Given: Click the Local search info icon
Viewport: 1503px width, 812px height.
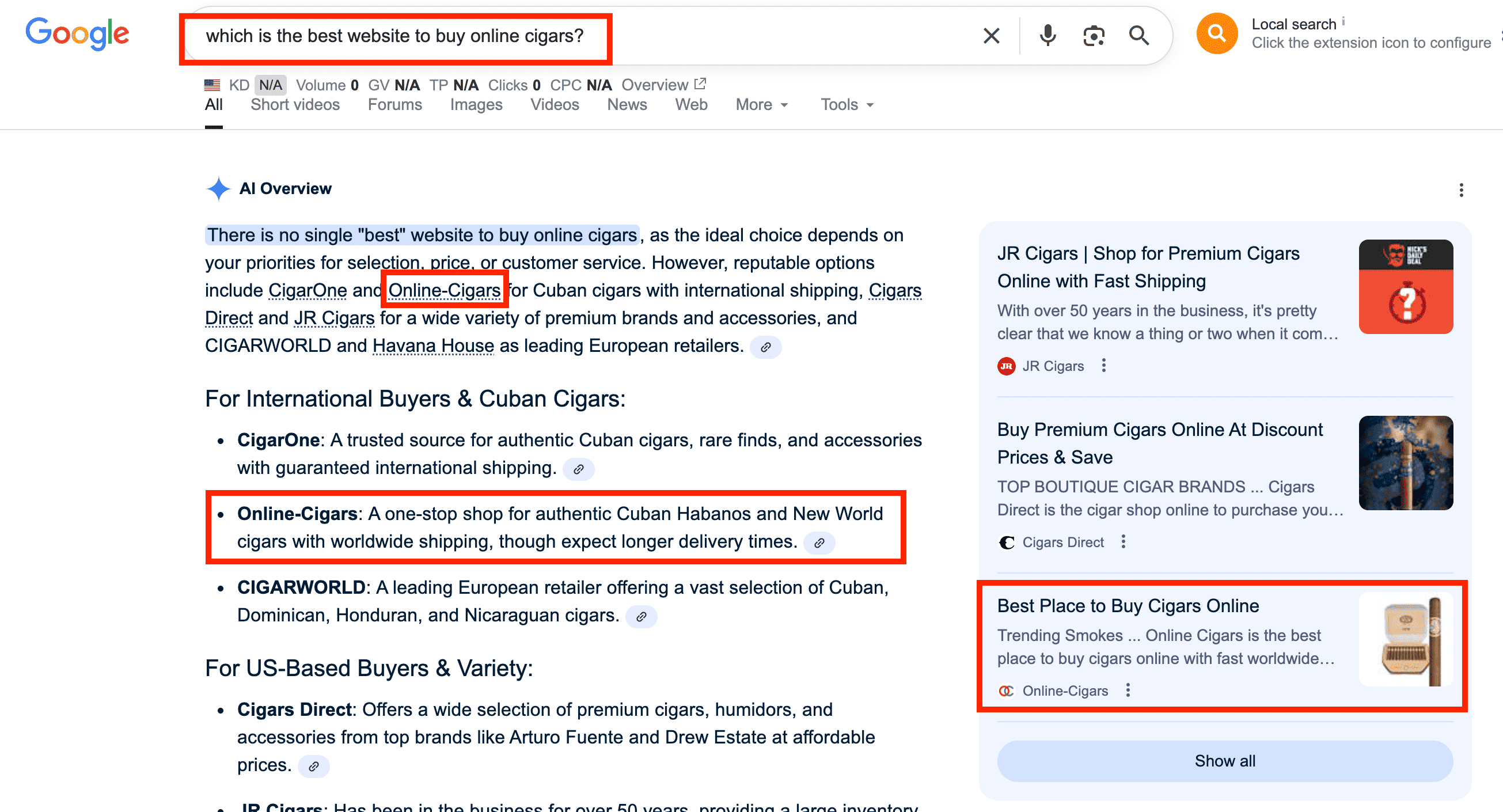Looking at the screenshot, I should (x=1343, y=21).
